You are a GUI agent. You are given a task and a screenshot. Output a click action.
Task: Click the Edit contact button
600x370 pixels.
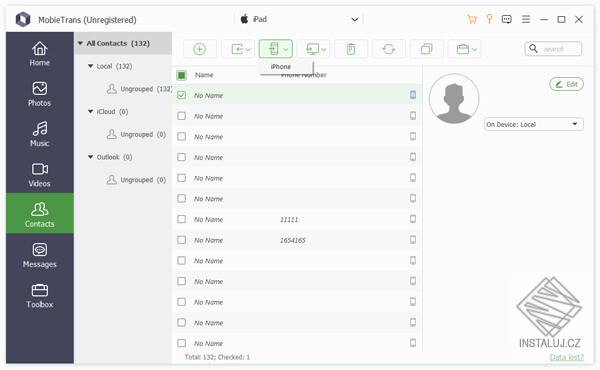(x=566, y=84)
